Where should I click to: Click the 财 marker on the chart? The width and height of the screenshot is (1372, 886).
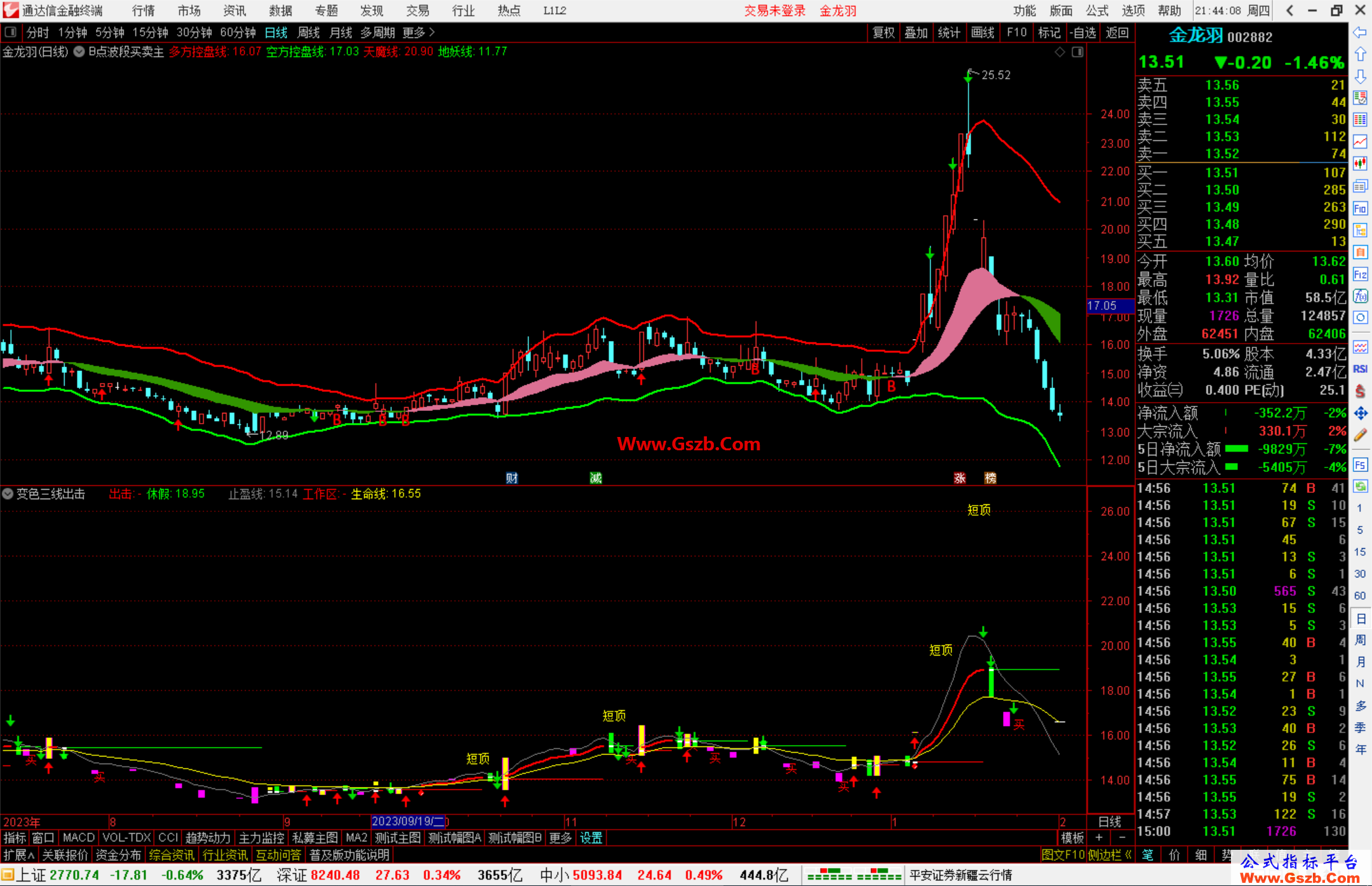pos(512,478)
